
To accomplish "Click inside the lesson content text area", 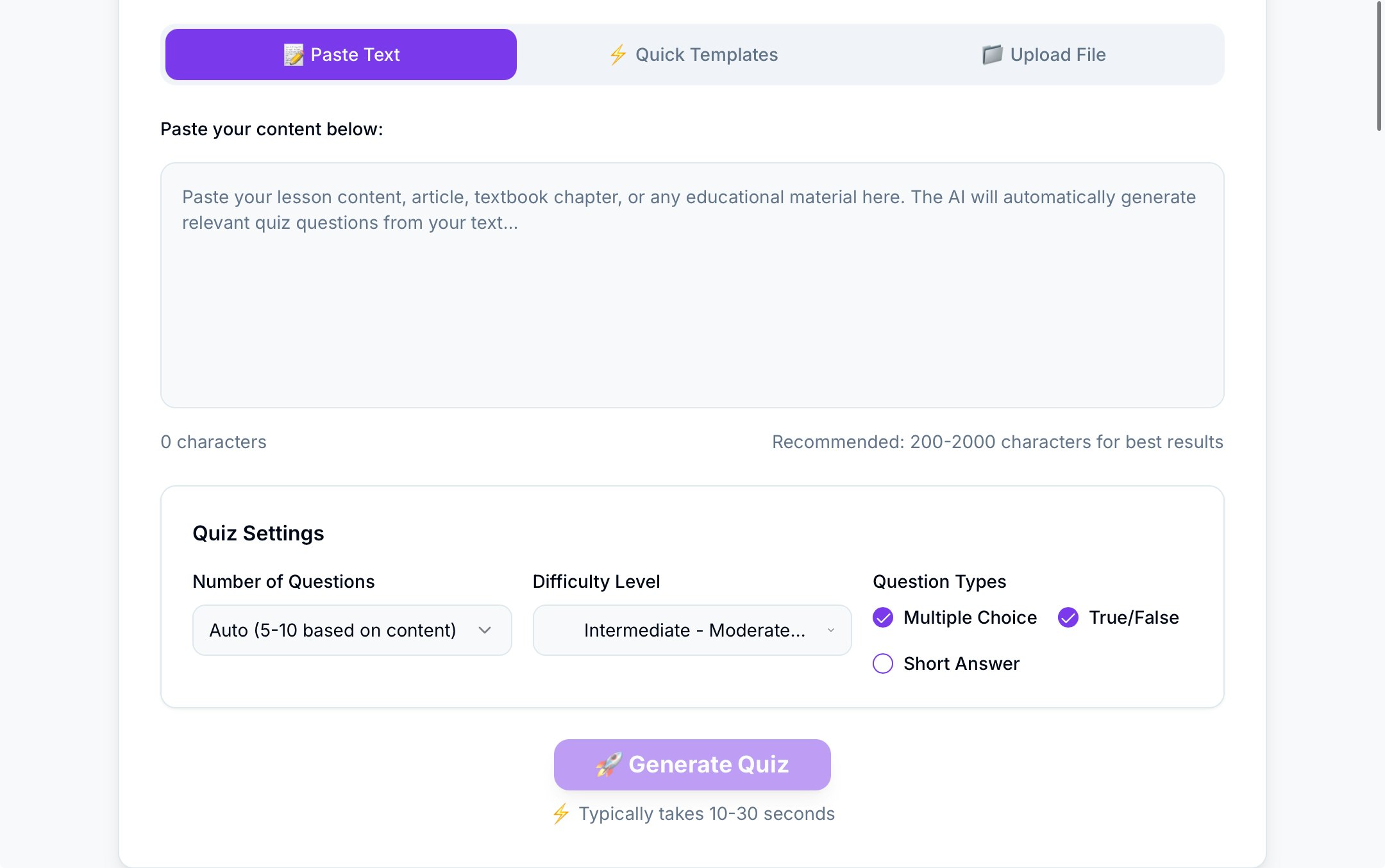I will [692, 301].
